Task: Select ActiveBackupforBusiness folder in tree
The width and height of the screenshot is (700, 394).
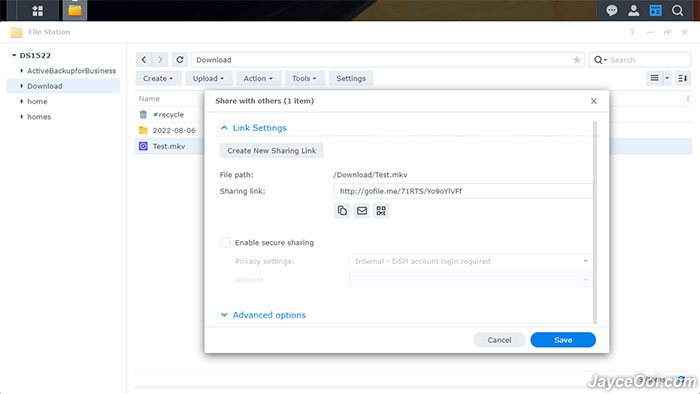Action: tap(71, 71)
